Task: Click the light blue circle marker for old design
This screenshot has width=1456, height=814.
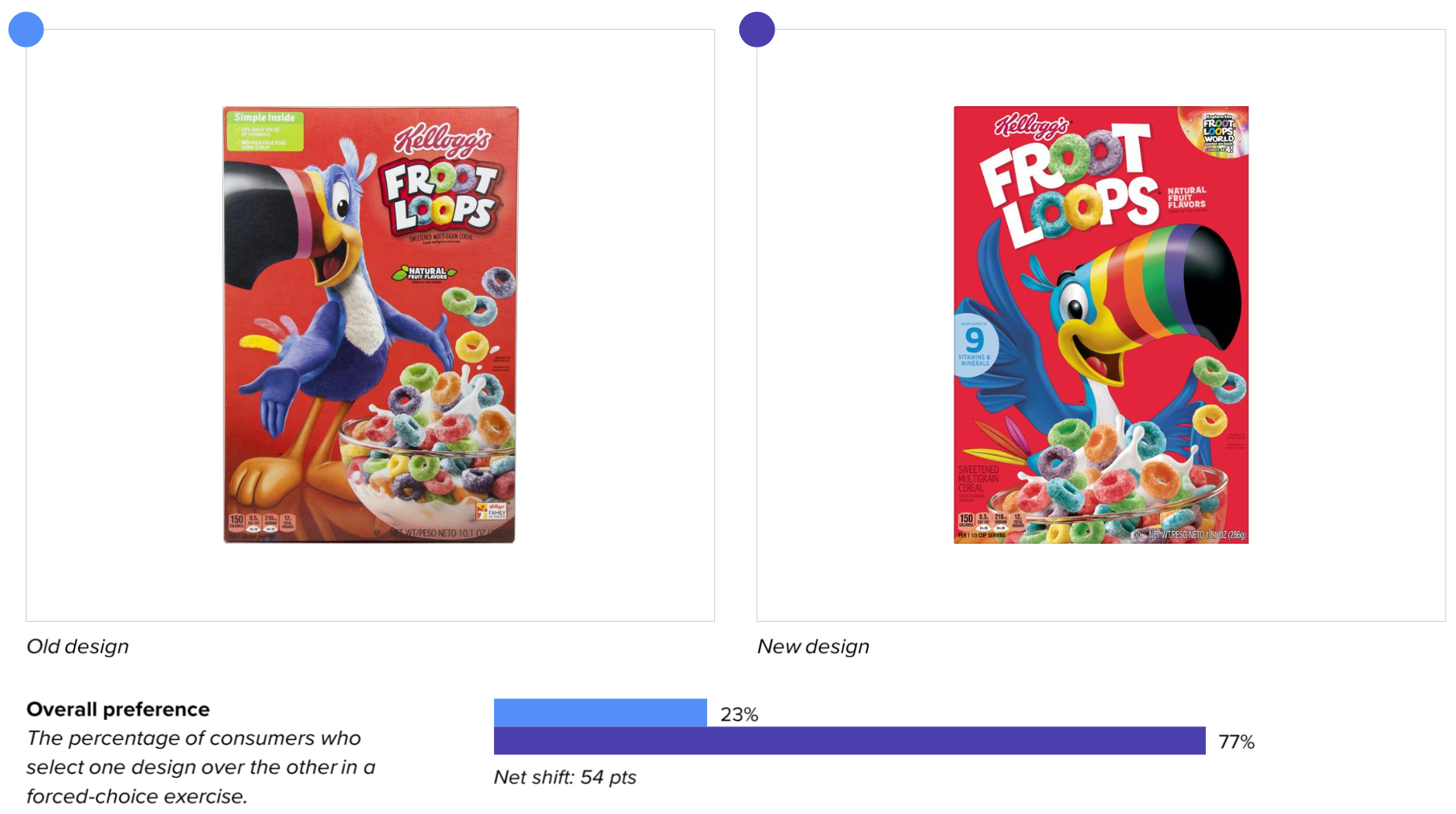Action: pyautogui.click(x=26, y=30)
